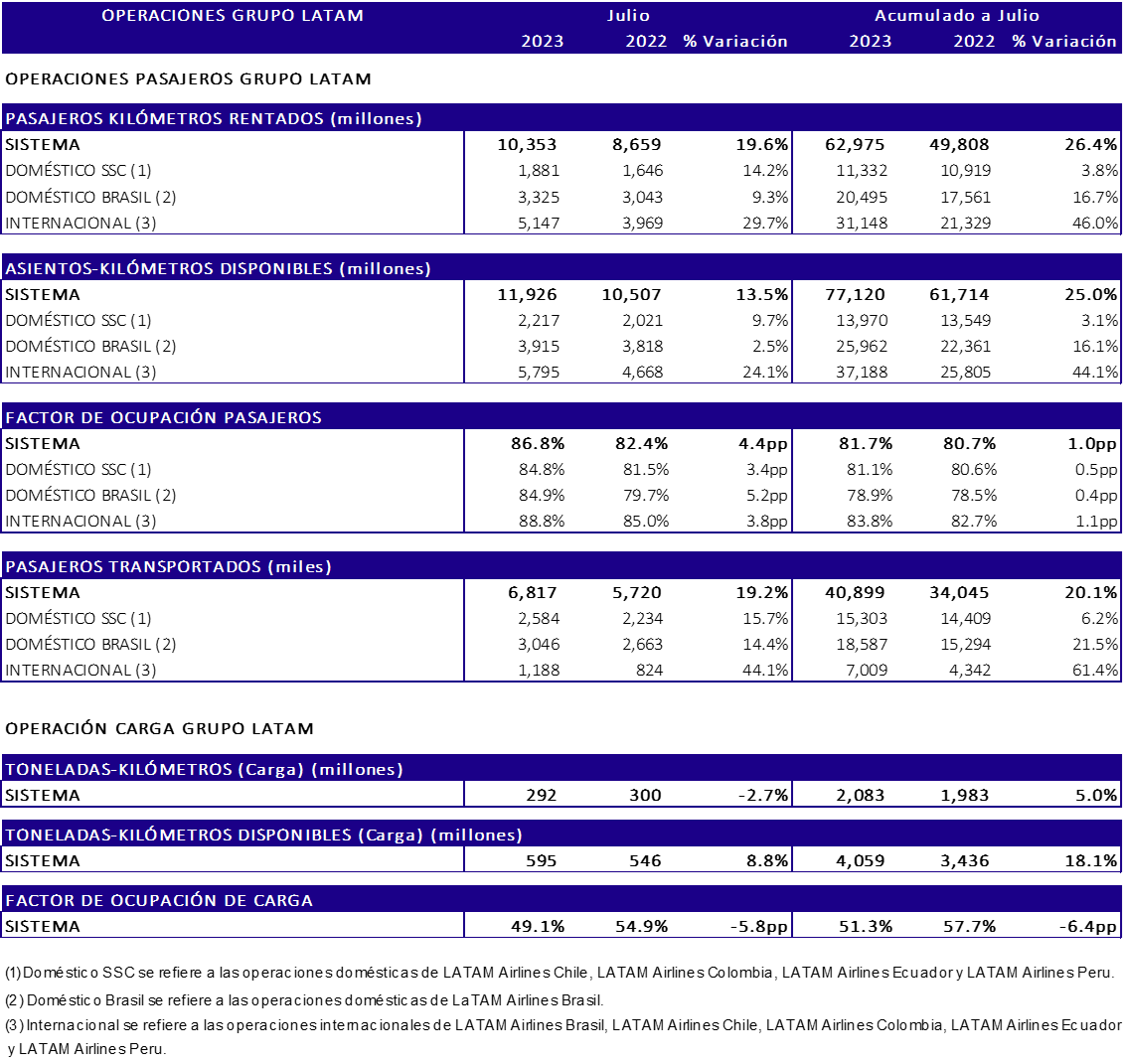Click footnote (1) about Doméstico SSC

pyautogui.click(x=561, y=973)
